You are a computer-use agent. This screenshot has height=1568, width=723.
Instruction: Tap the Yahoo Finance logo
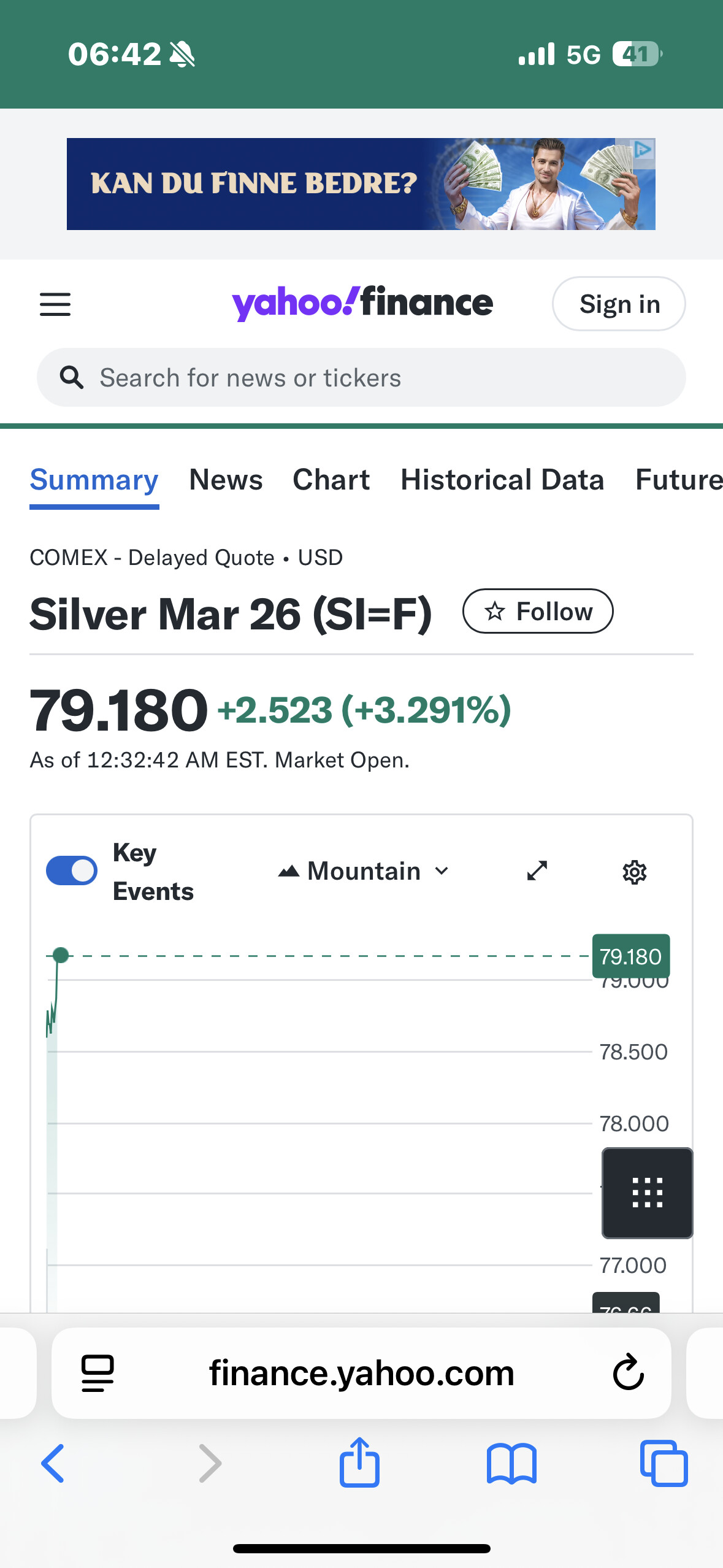point(362,303)
